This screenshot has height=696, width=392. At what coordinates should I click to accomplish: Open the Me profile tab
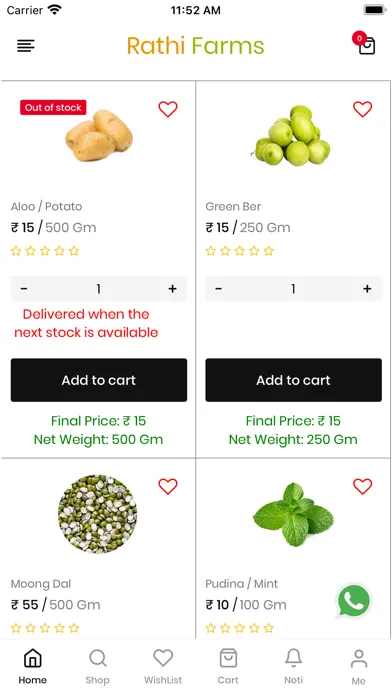(x=359, y=666)
